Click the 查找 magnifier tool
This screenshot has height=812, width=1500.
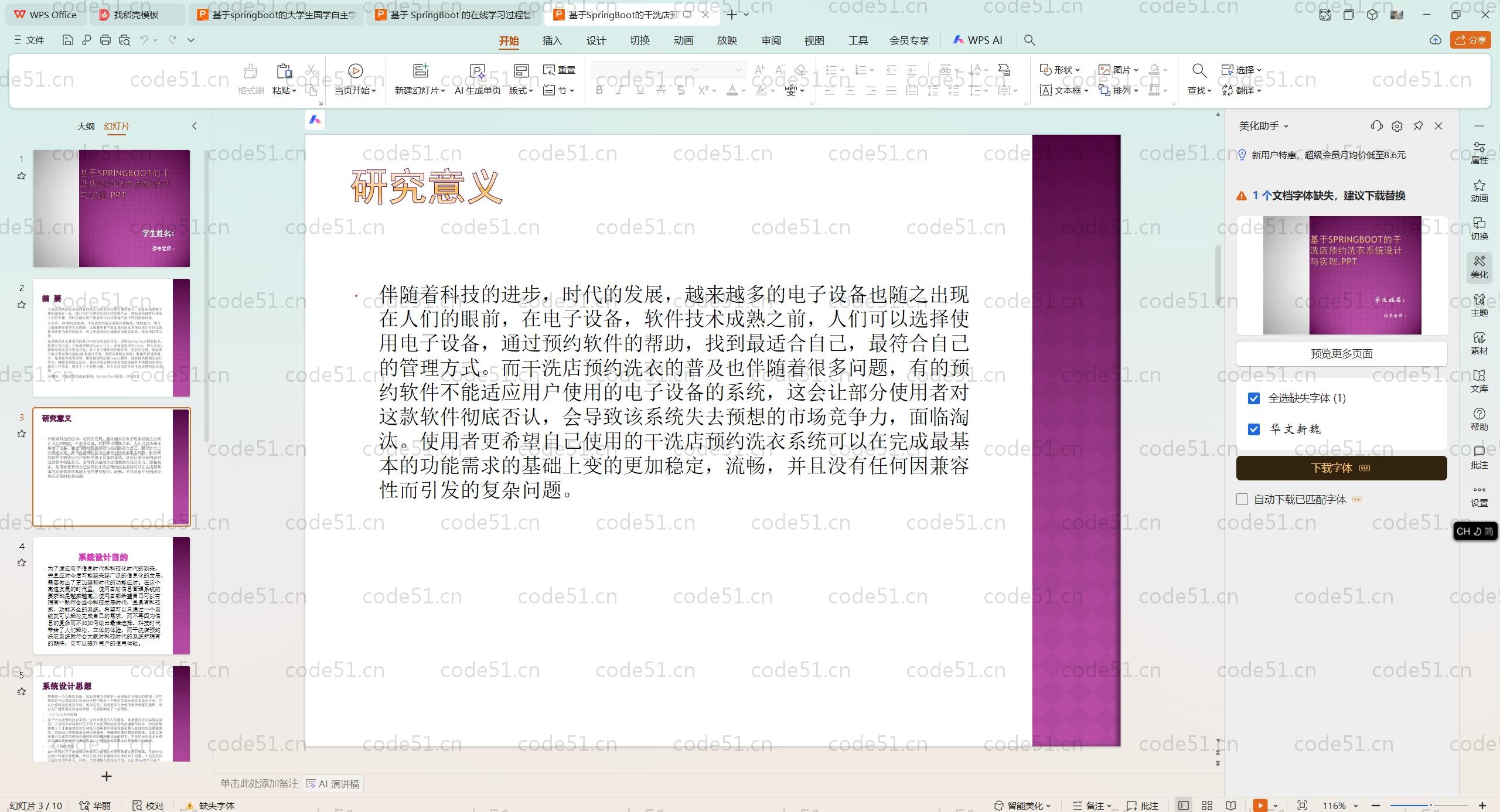click(x=1199, y=71)
